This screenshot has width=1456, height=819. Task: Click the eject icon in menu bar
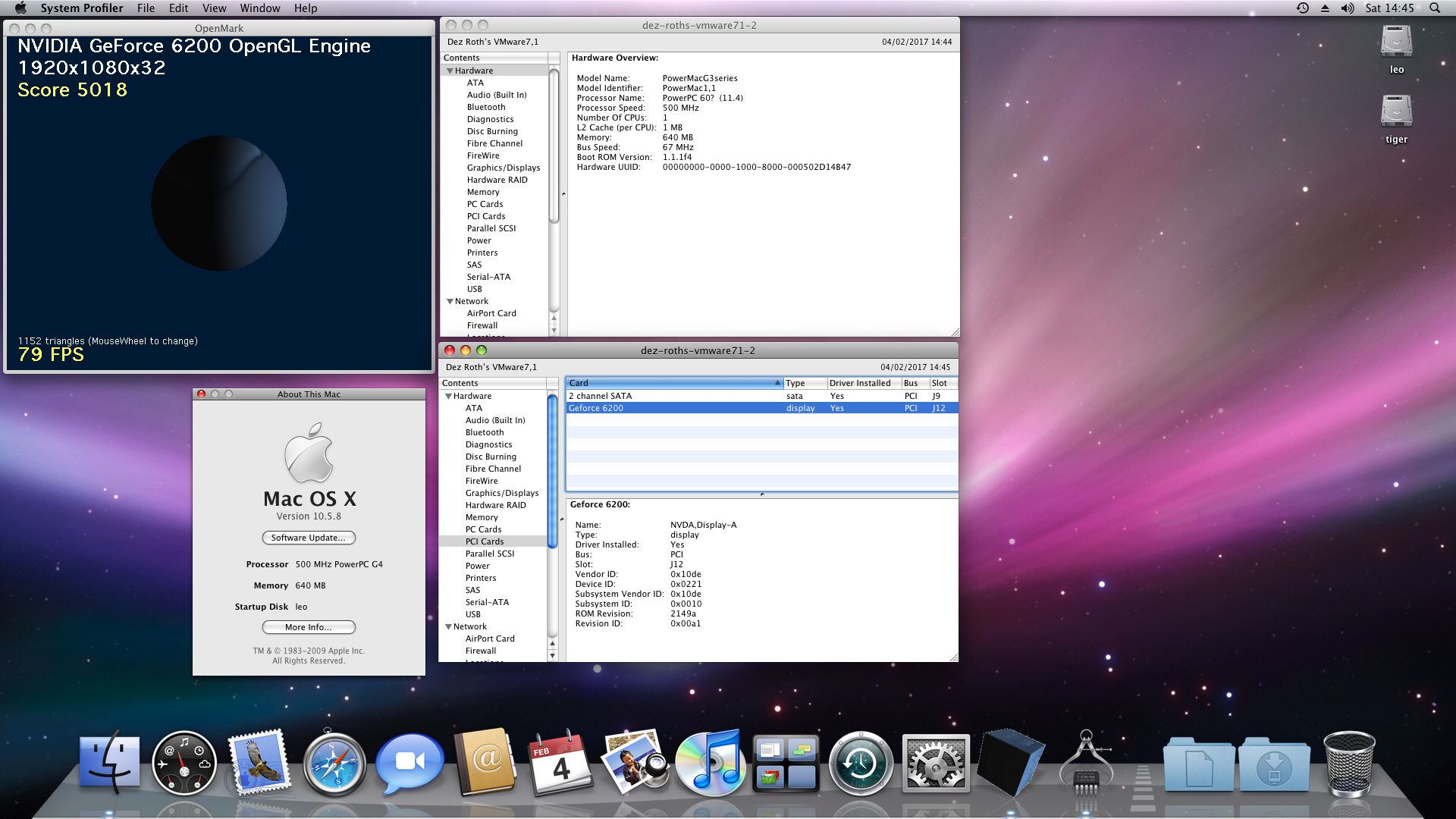[x=1325, y=8]
